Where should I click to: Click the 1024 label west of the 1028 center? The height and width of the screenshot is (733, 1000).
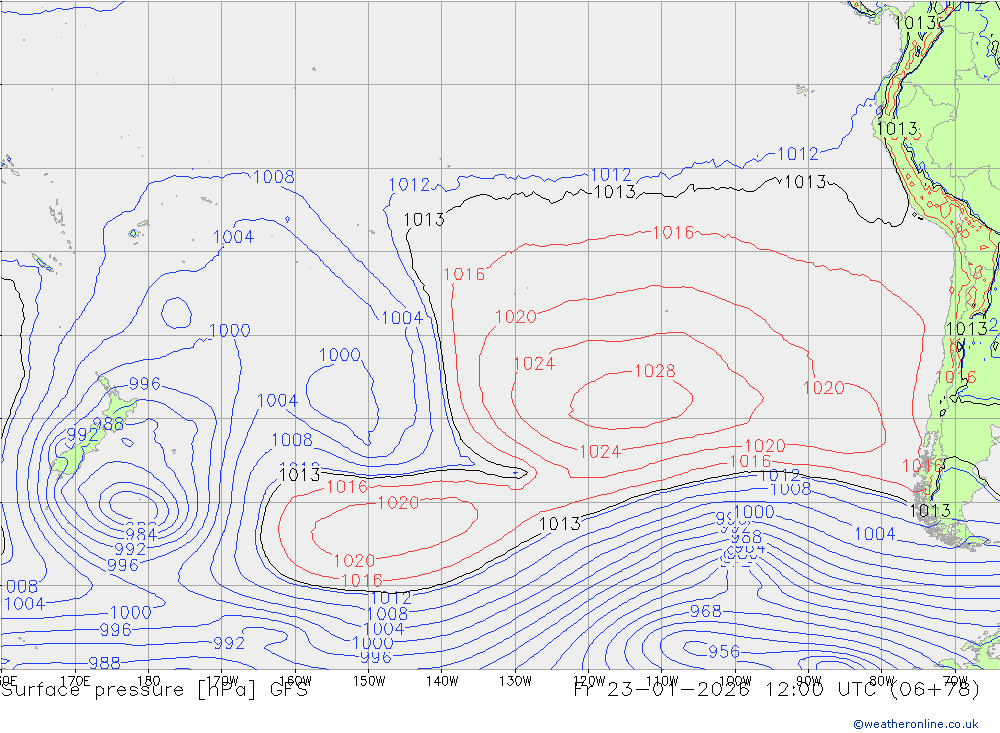(534, 364)
